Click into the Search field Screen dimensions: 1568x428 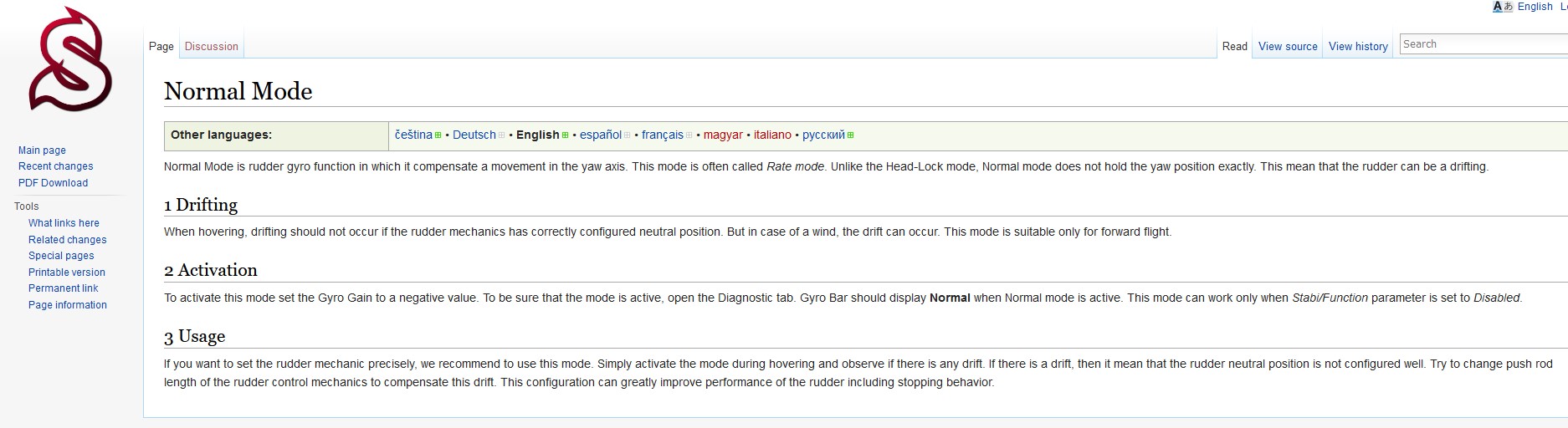tap(1481, 44)
